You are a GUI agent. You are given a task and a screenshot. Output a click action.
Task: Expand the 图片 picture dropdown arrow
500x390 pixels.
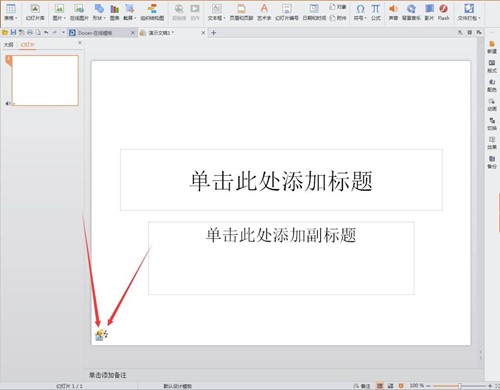tap(64, 18)
